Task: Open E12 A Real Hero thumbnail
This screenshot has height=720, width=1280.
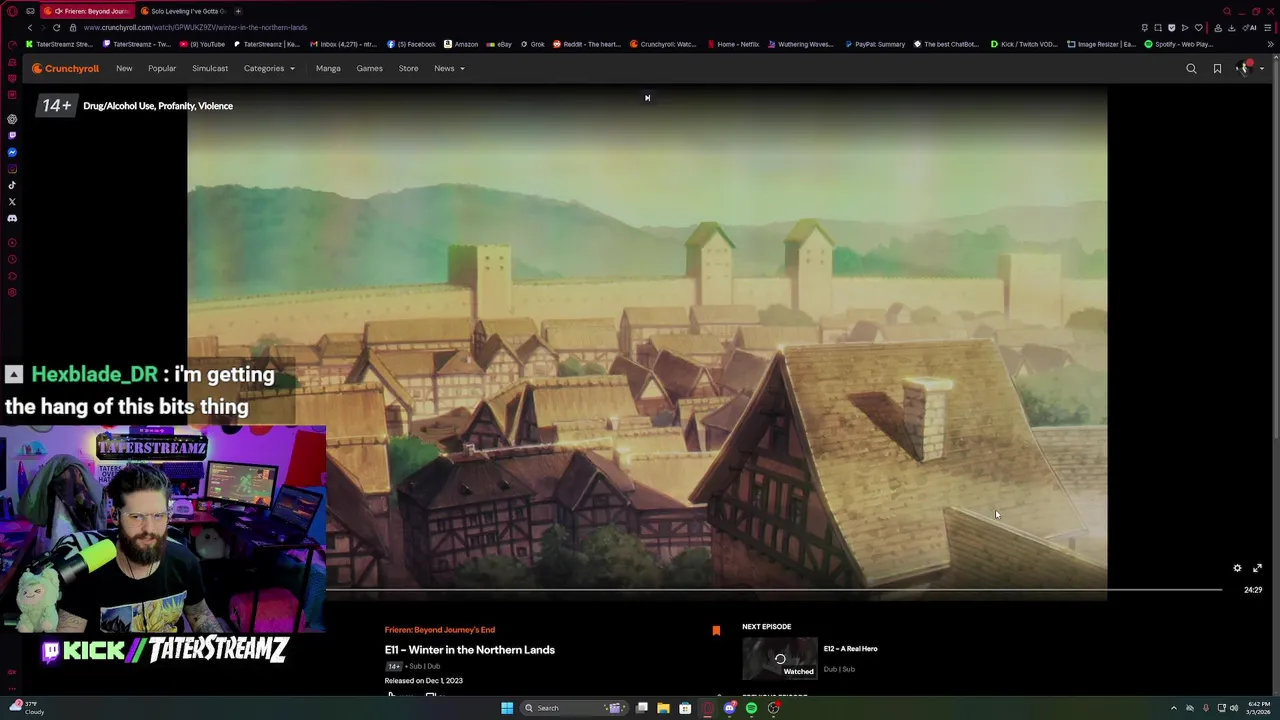Action: 779,659
